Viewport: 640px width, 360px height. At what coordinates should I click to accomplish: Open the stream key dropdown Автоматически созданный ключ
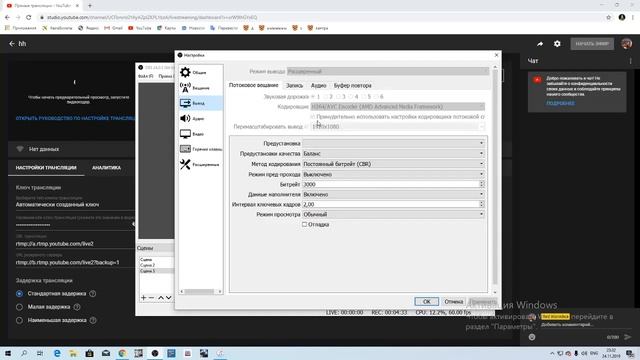[75, 204]
